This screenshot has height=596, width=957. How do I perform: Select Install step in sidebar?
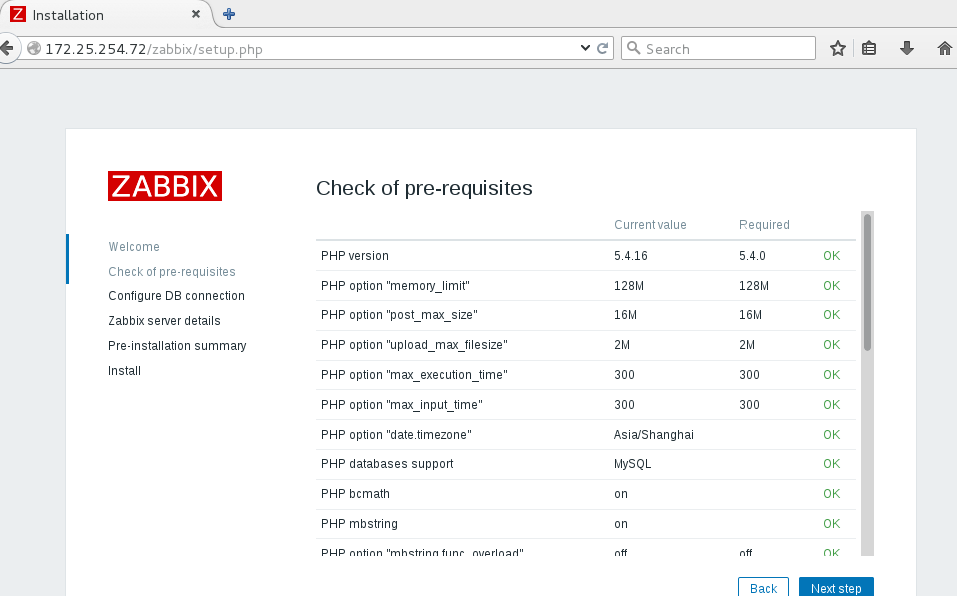click(x=125, y=371)
